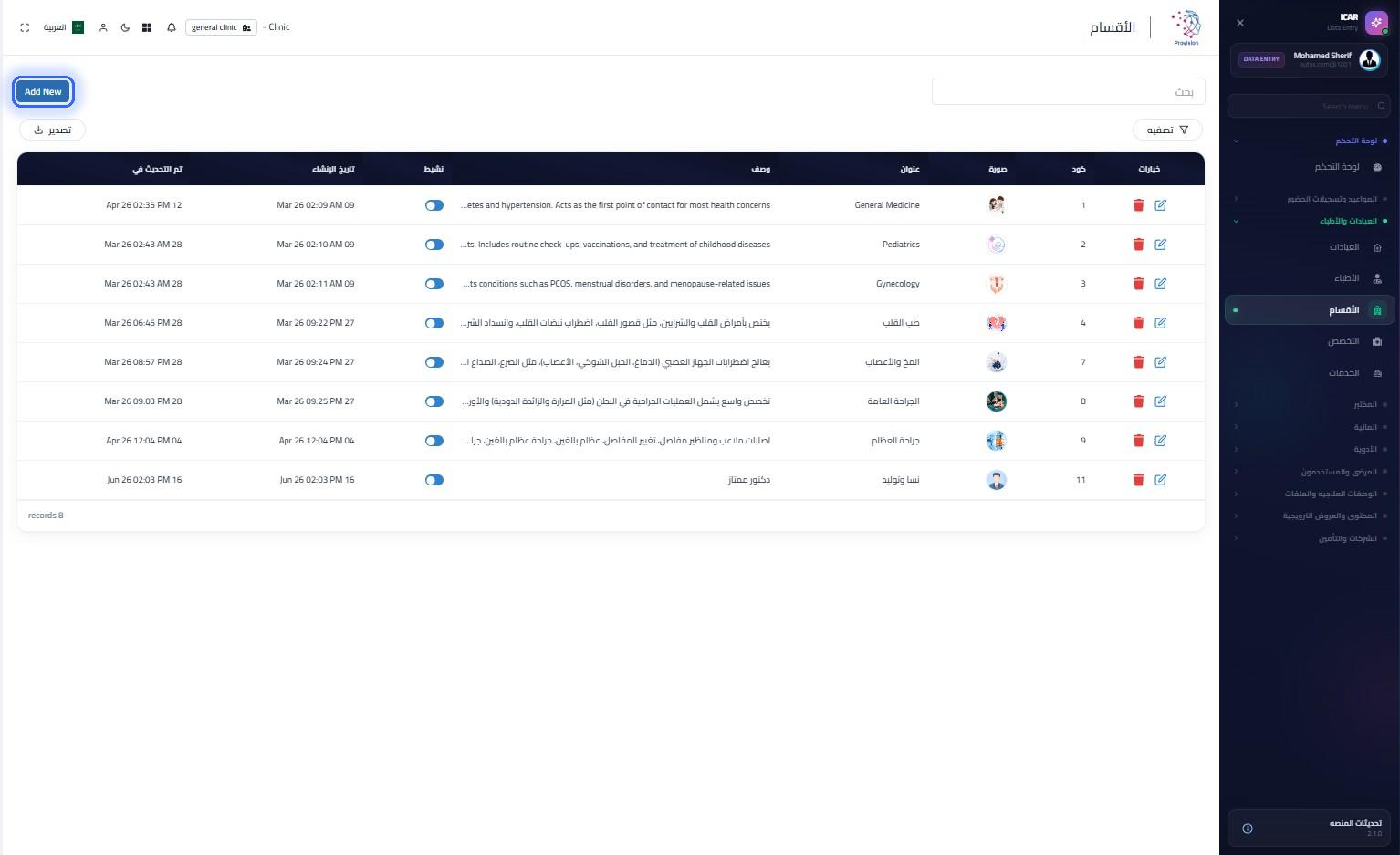Expand the المالية sidebar section
This screenshot has height=855, width=1400.
coord(1311,427)
